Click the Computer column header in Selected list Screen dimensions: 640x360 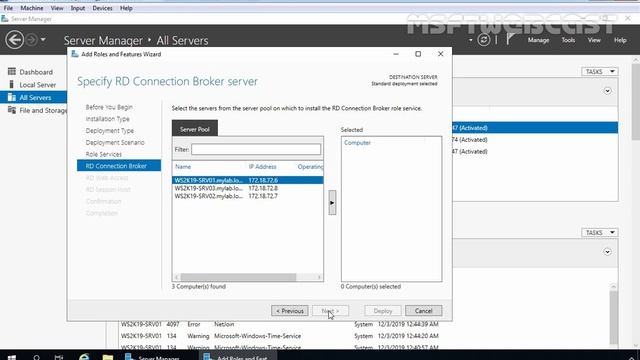coord(357,142)
